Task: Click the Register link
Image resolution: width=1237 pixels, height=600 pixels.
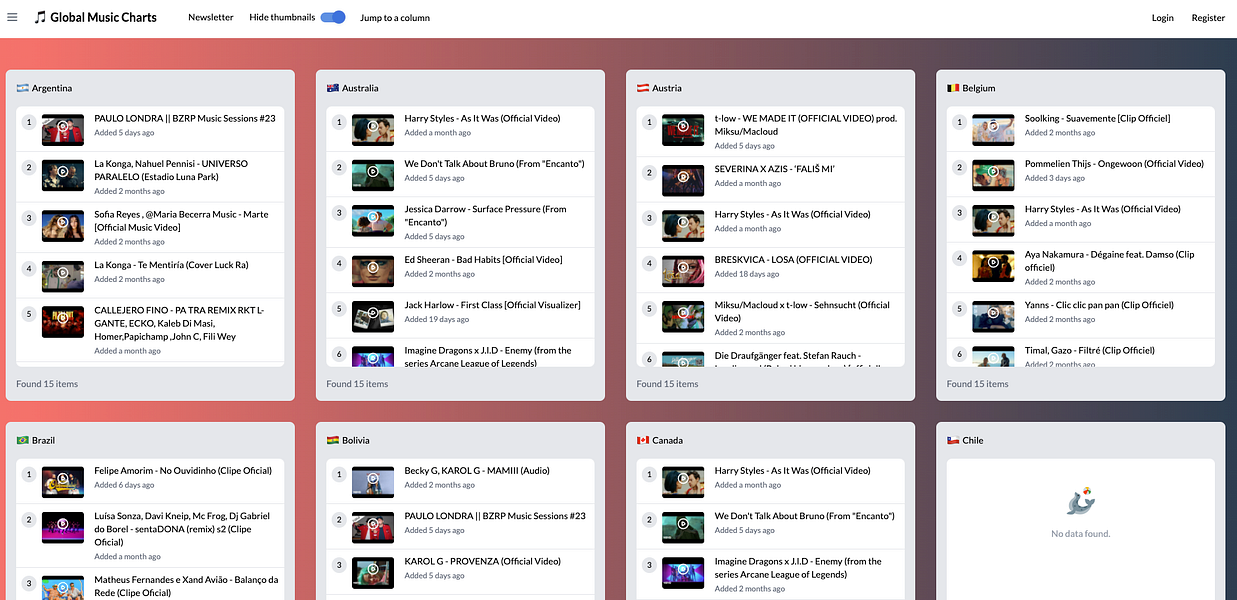Action: click(x=1208, y=18)
